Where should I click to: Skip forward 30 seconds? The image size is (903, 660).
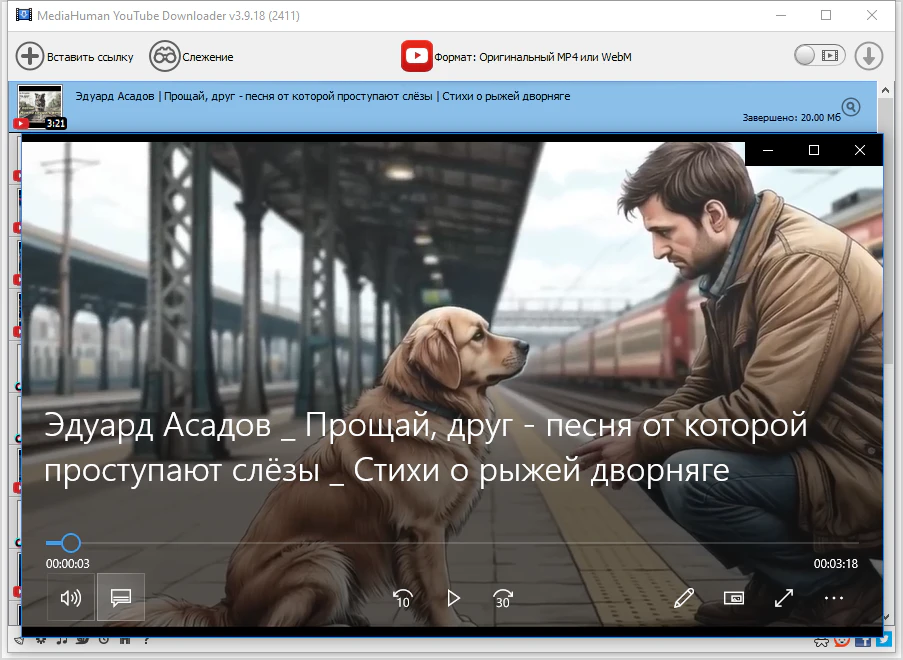click(503, 598)
